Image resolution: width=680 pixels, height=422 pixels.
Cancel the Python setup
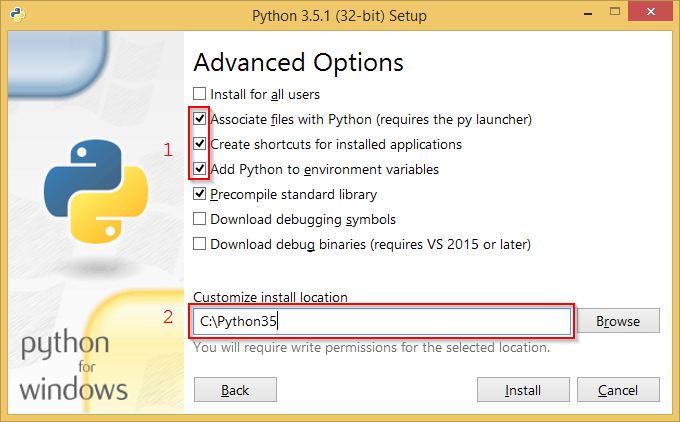click(x=617, y=389)
